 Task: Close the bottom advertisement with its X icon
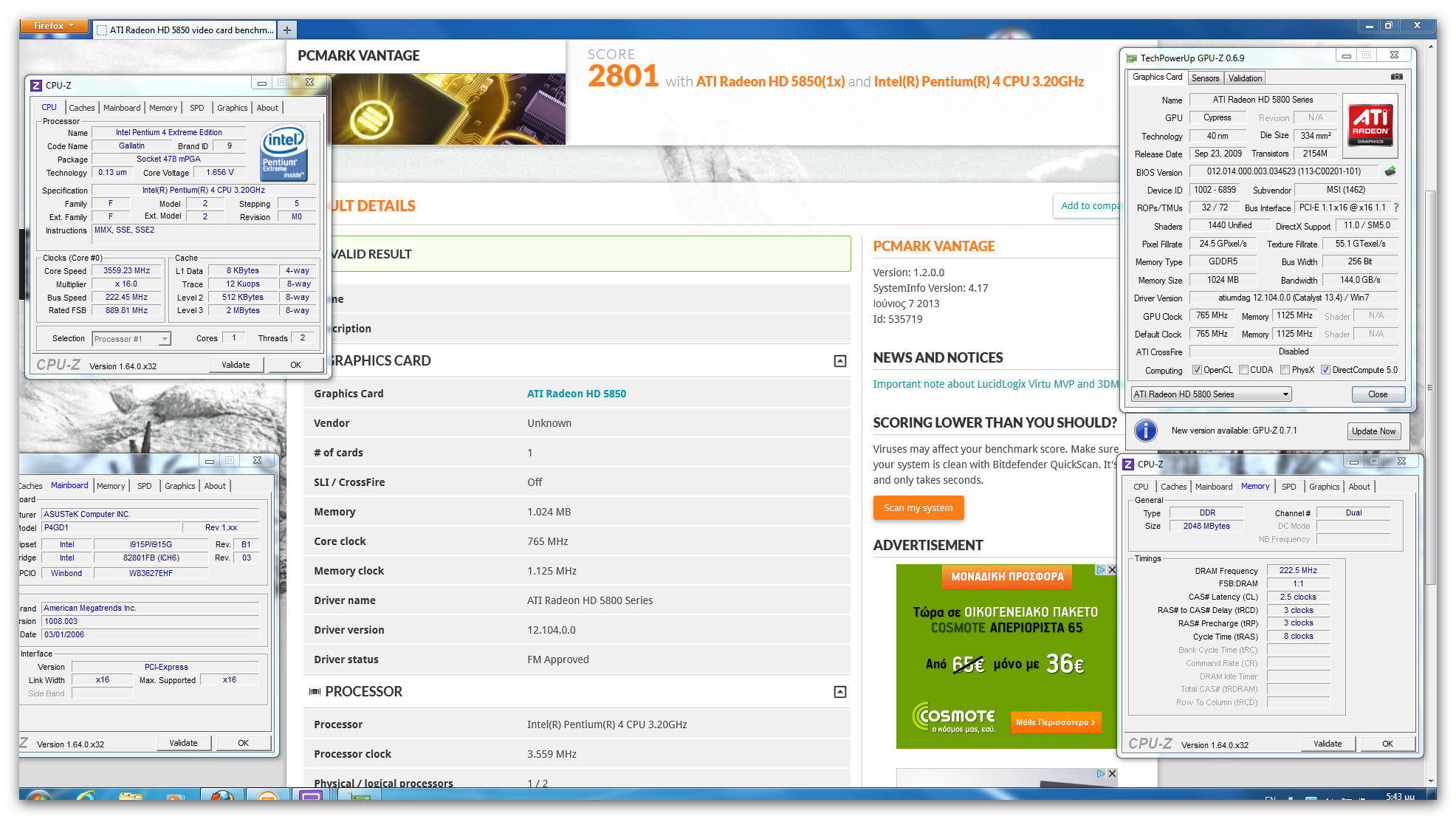pyautogui.click(x=1112, y=774)
